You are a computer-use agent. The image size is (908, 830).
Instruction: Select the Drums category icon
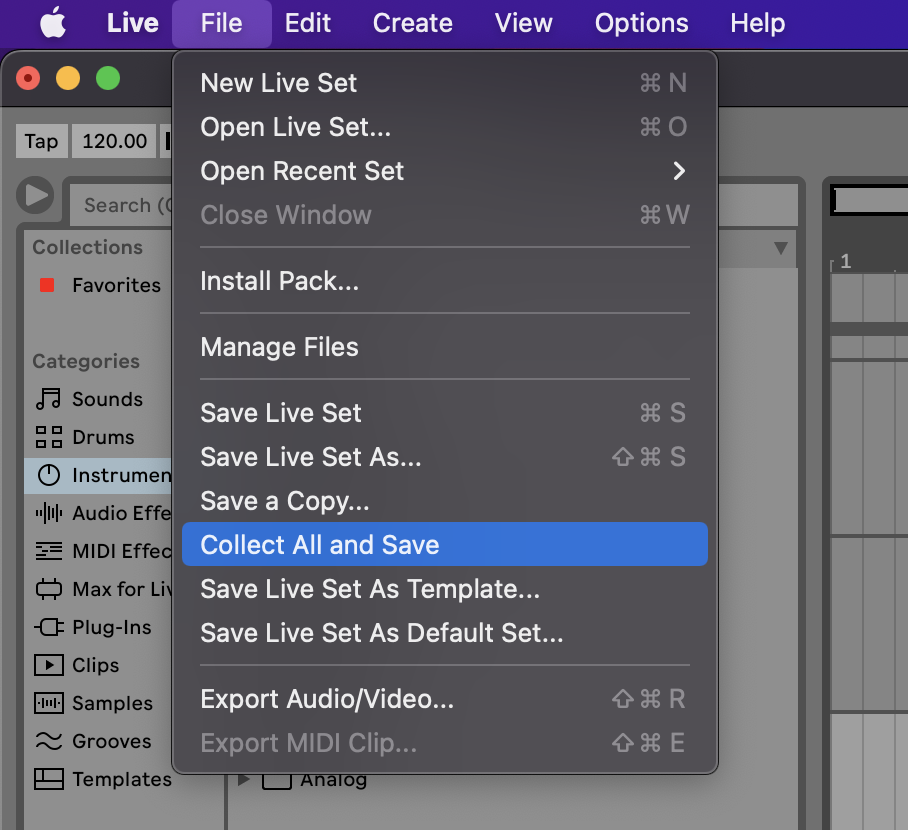pos(48,437)
